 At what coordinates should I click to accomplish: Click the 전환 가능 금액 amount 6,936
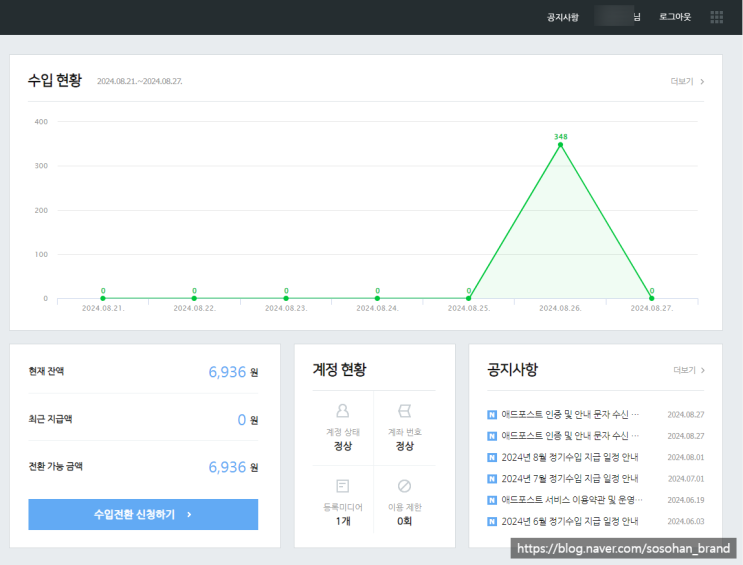227,467
